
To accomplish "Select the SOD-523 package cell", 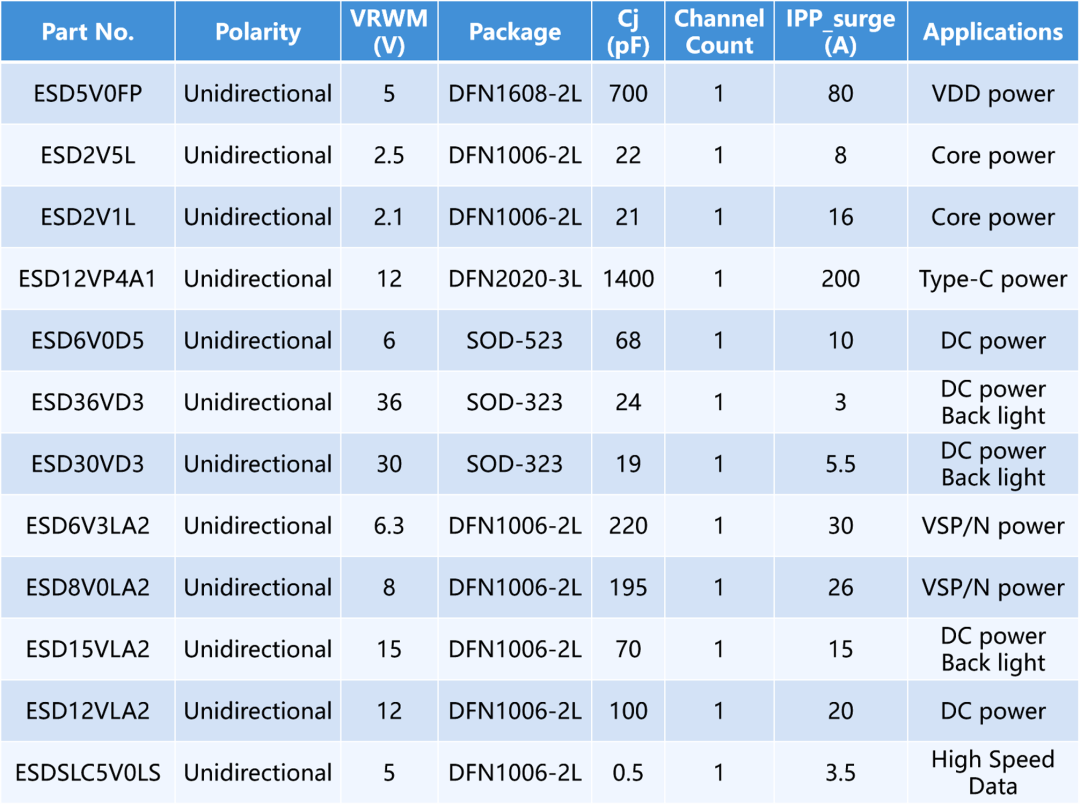I will [x=515, y=341].
